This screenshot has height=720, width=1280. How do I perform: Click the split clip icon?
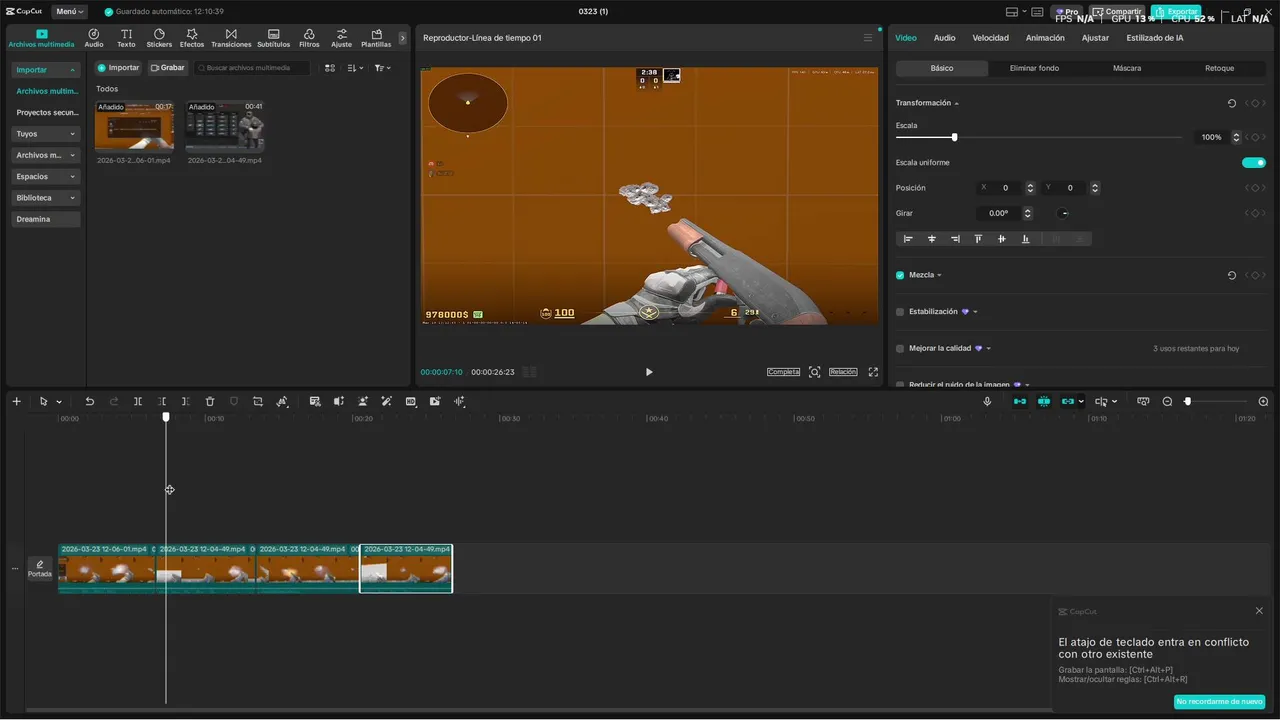(138, 401)
